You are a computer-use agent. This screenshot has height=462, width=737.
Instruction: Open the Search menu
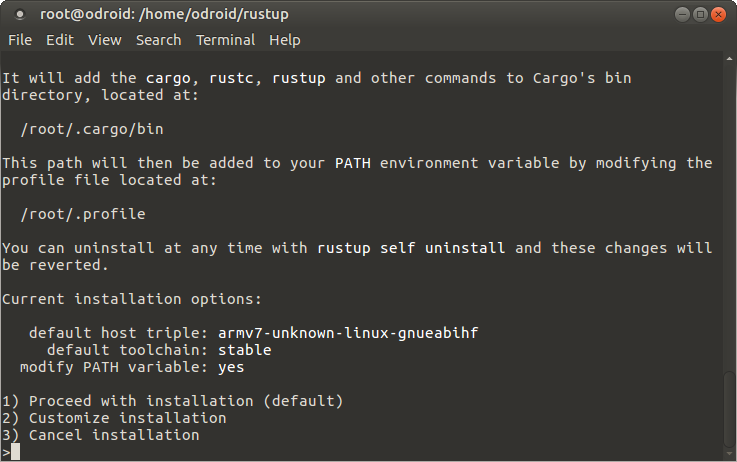158,40
